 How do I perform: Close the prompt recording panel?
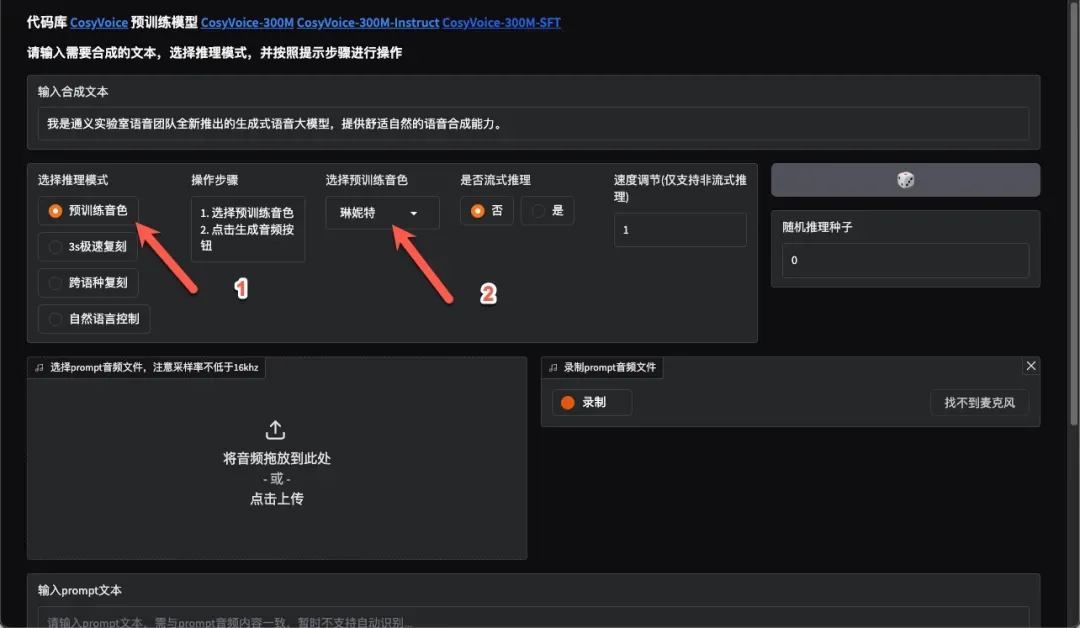click(1031, 366)
